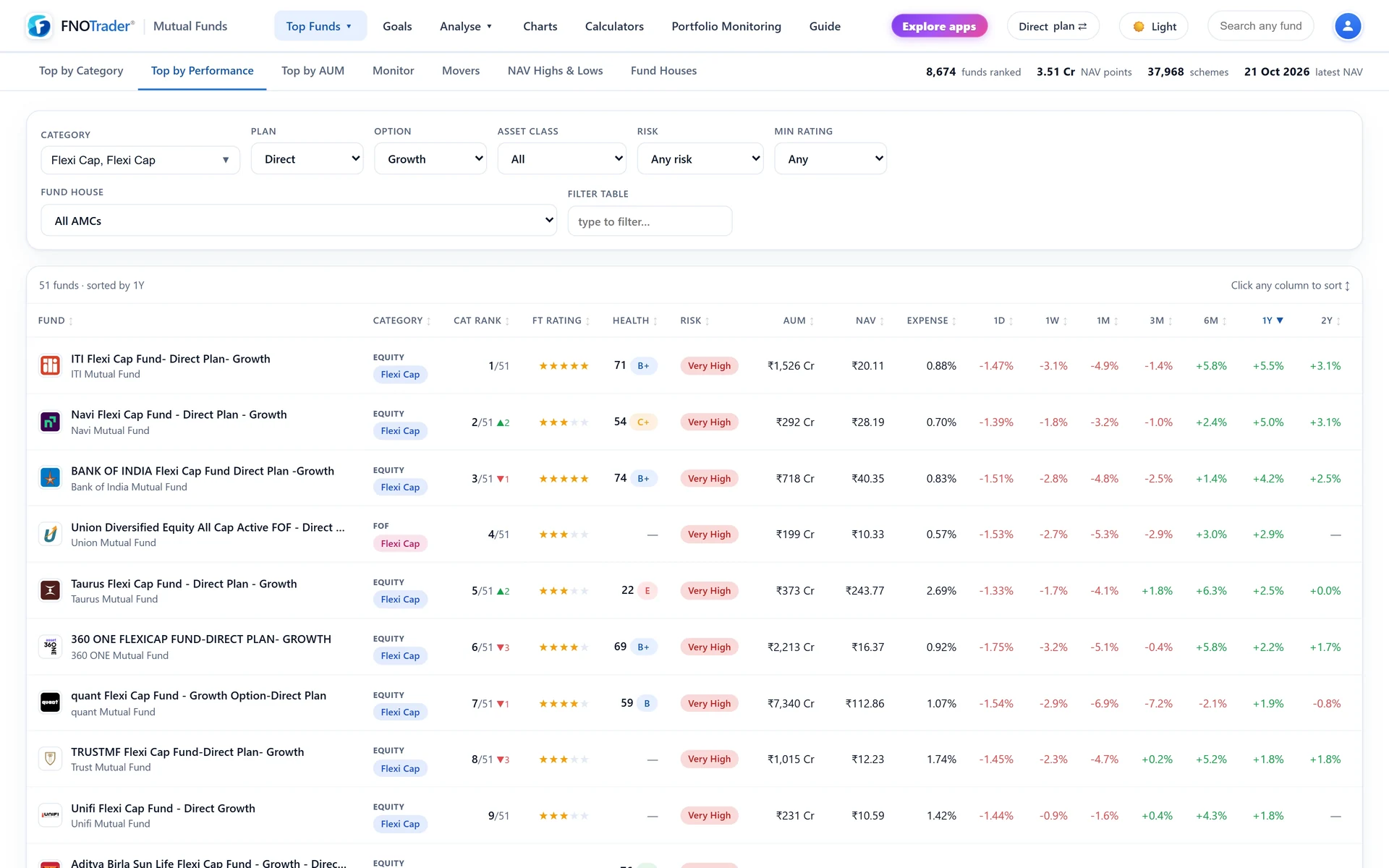The image size is (1389, 868).
Task: Click the Bank of India fund logo
Action: pyautogui.click(x=50, y=478)
